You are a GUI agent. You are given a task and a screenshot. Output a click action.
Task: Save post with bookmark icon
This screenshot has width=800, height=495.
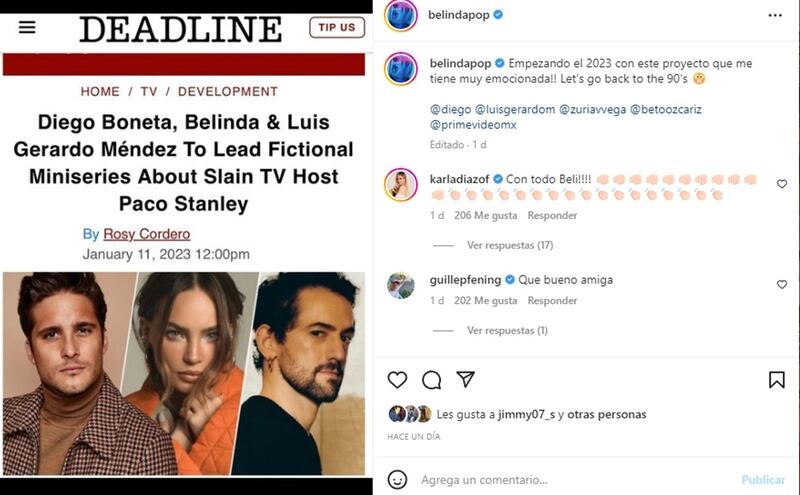(x=777, y=380)
